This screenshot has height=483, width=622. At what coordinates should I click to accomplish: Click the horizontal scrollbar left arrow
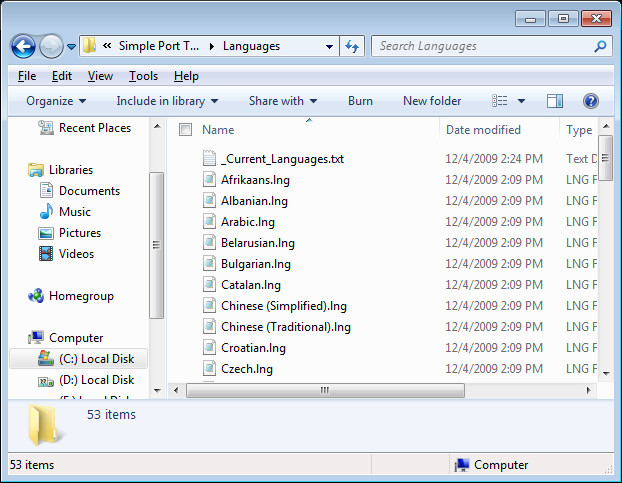176,390
